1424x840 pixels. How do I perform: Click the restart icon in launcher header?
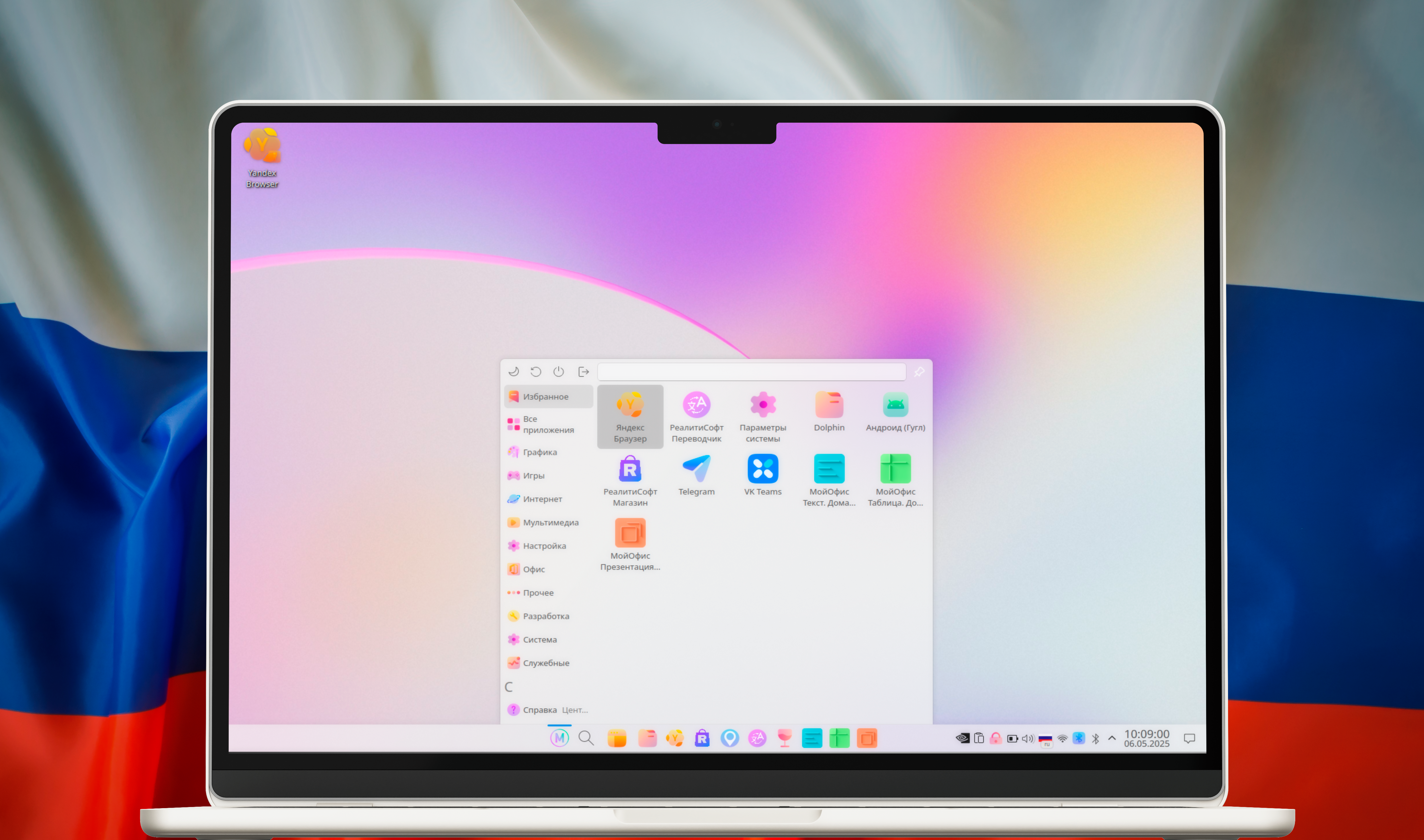(x=536, y=372)
